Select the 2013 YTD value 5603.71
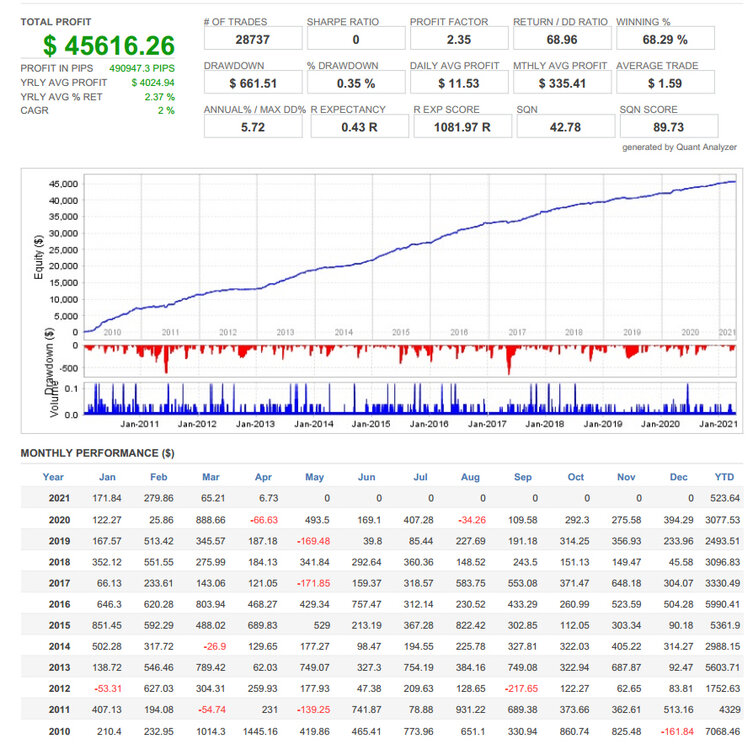This screenshot has width=753, height=750. (x=723, y=667)
